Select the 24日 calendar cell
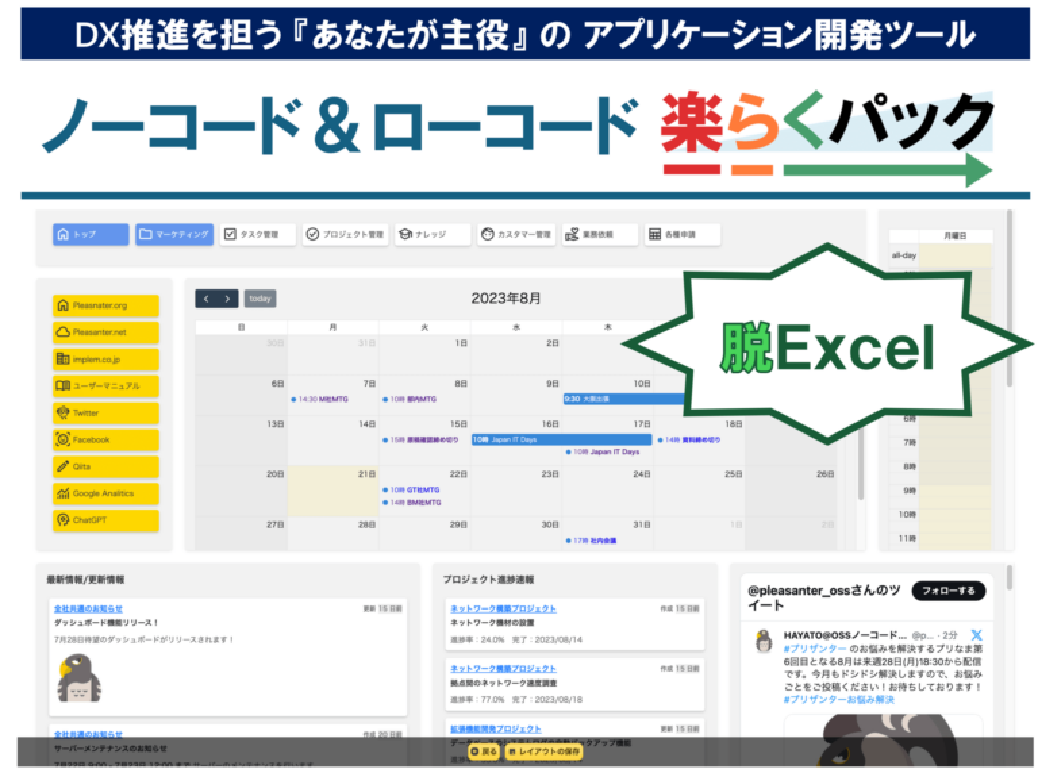 pos(608,491)
